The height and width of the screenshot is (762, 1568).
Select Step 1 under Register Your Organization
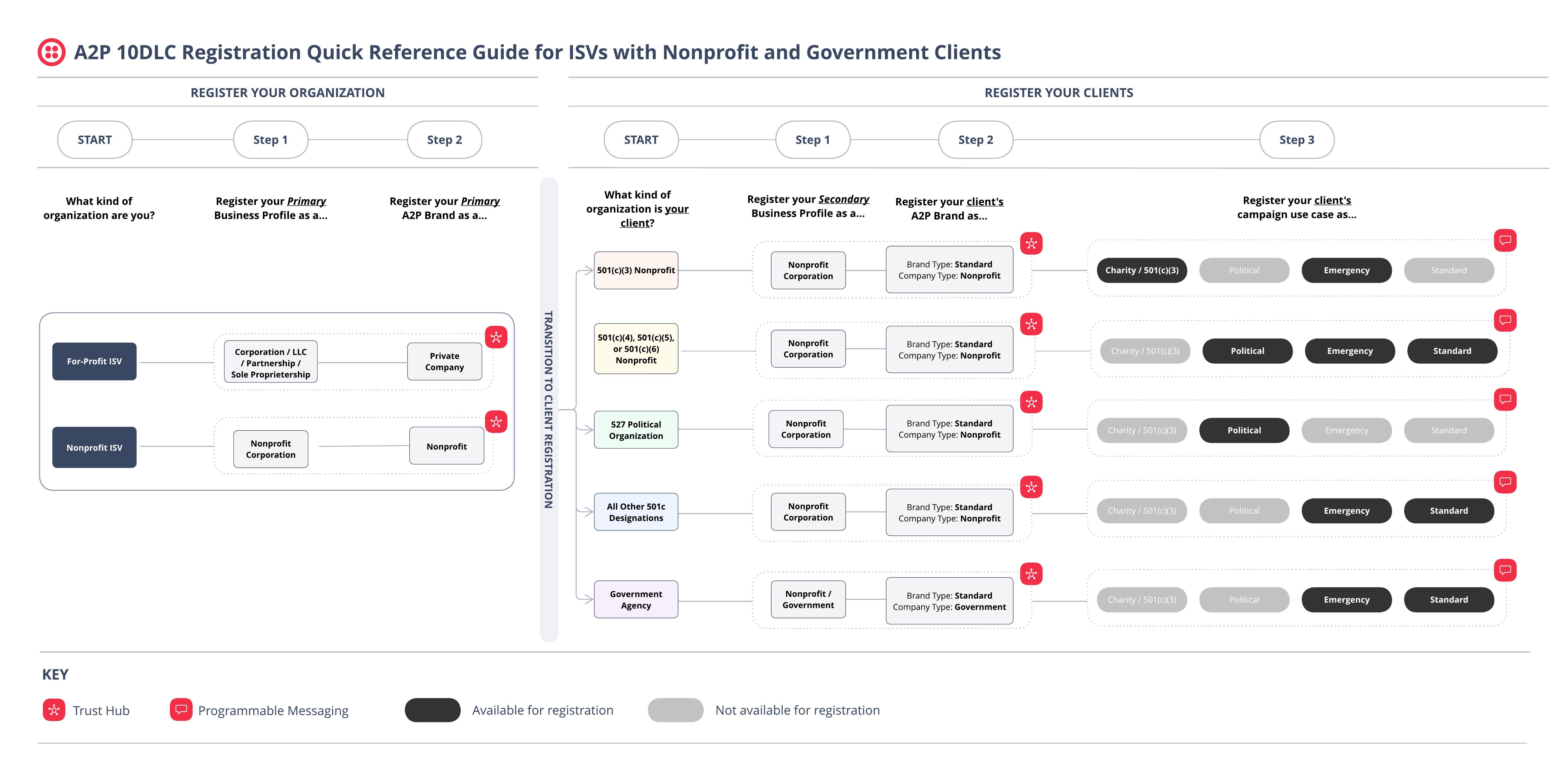(271, 140)
